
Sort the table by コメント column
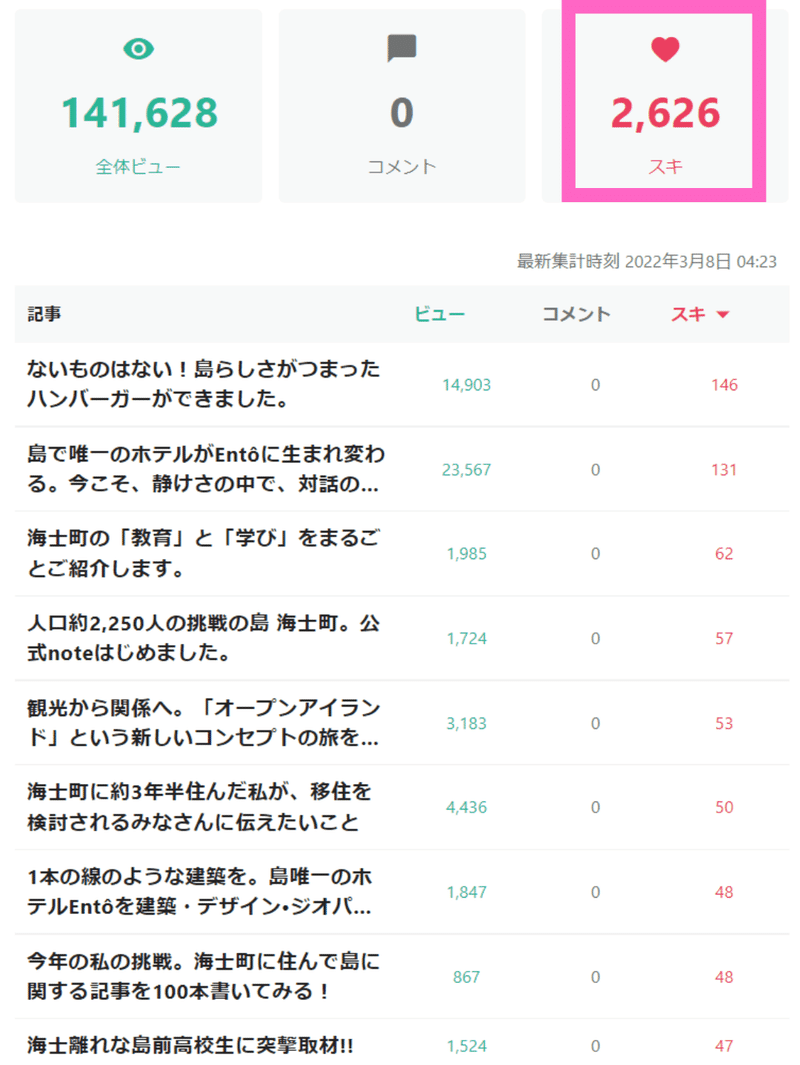[576, 314]
